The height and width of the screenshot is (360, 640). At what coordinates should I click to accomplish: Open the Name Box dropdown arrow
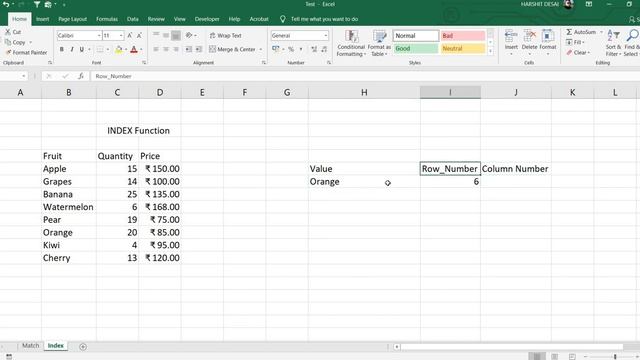[24, 76]
